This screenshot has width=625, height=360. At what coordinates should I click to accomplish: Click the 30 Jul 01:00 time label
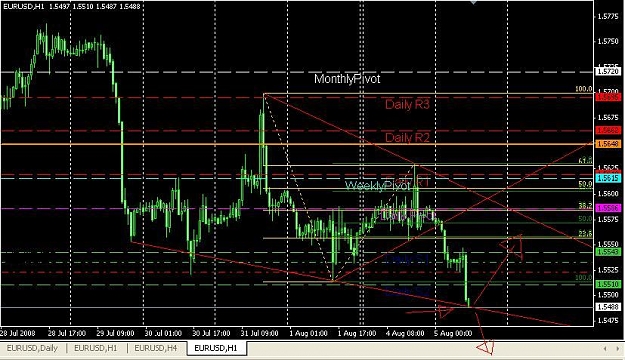click(x=163, y=333)
